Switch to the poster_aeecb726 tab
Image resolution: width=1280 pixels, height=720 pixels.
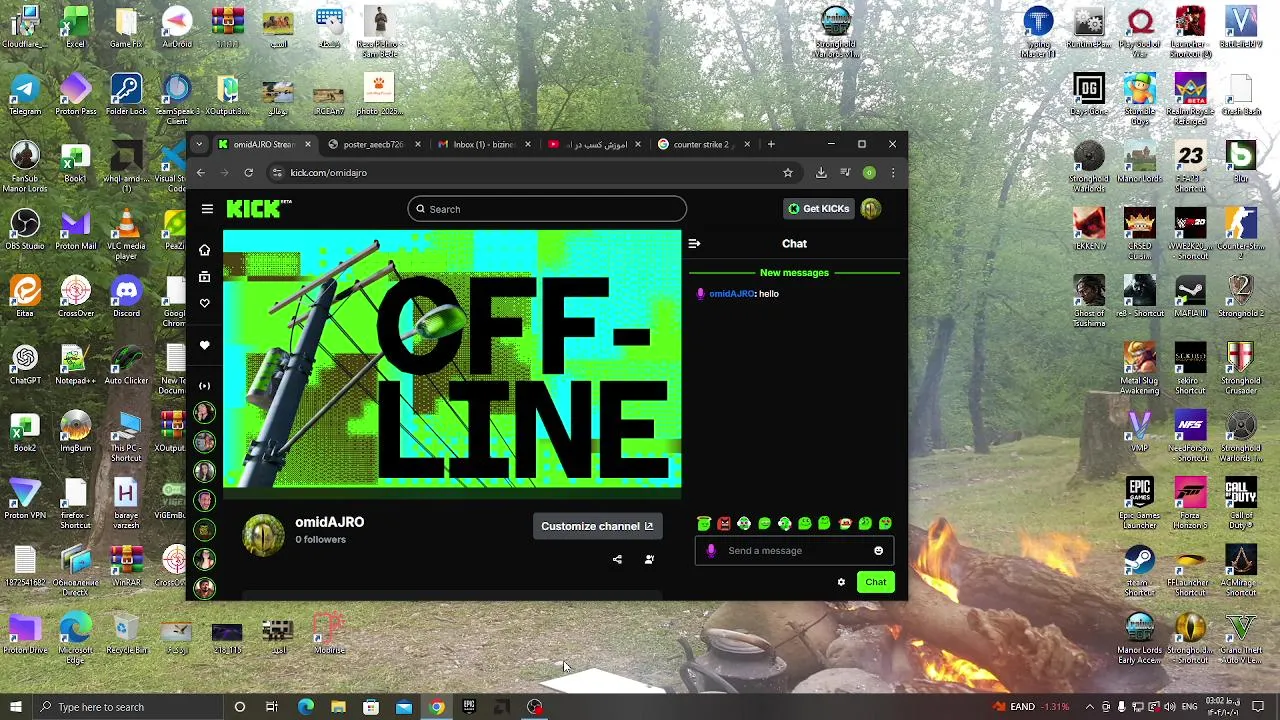click(x=373, y=144)
